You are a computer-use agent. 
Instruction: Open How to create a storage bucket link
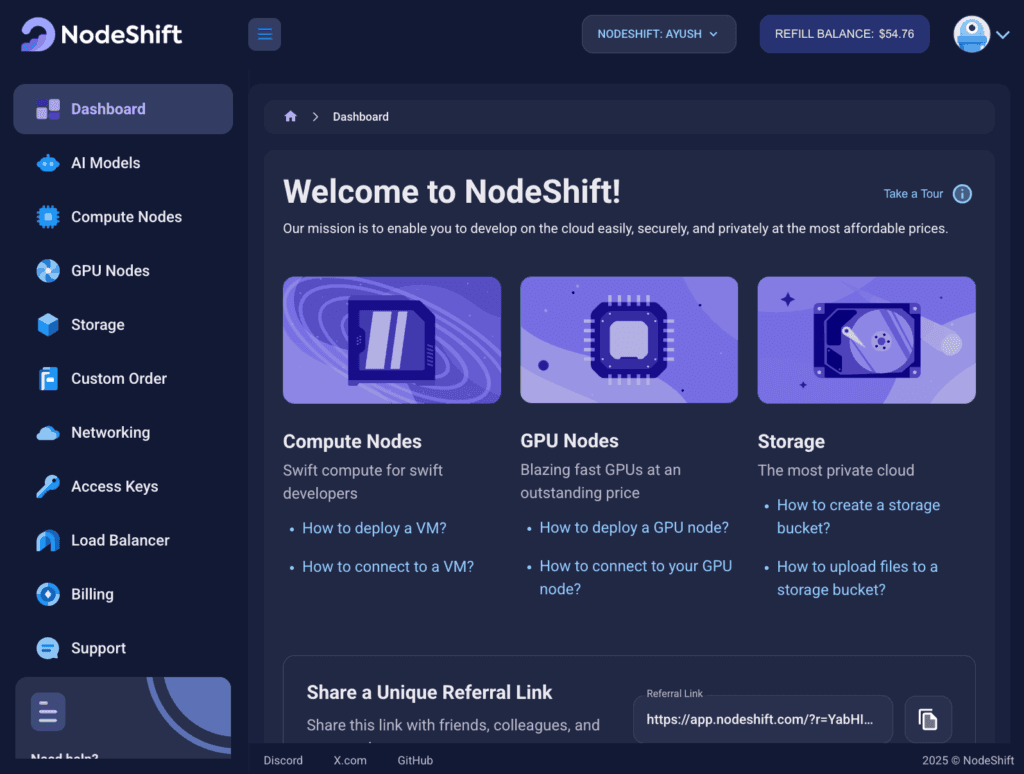click(858, 516)
